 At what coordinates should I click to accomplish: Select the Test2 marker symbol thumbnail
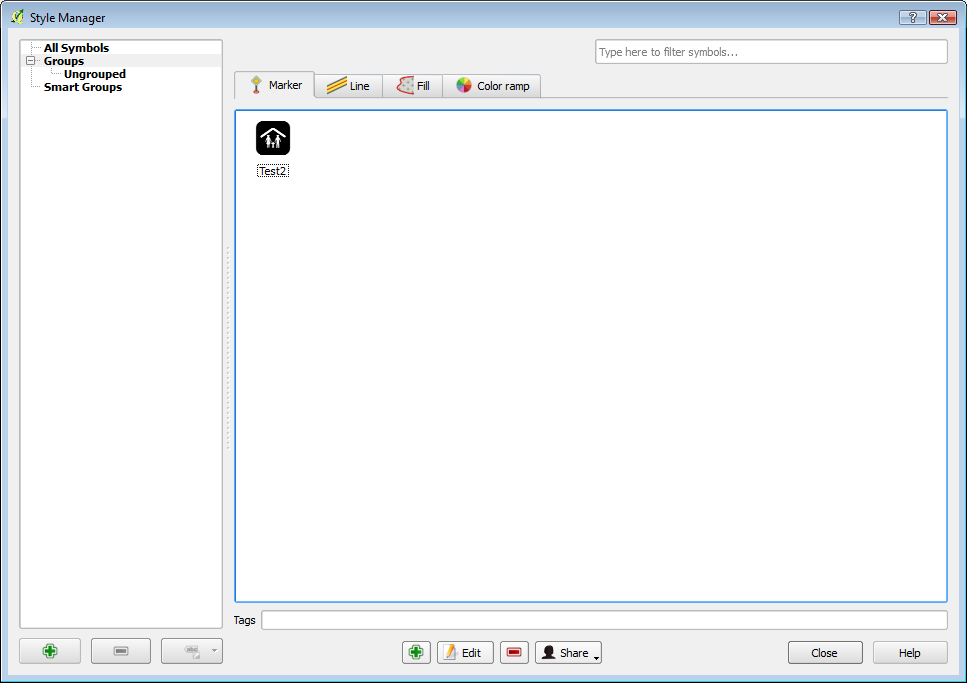(x=273, y=138)
